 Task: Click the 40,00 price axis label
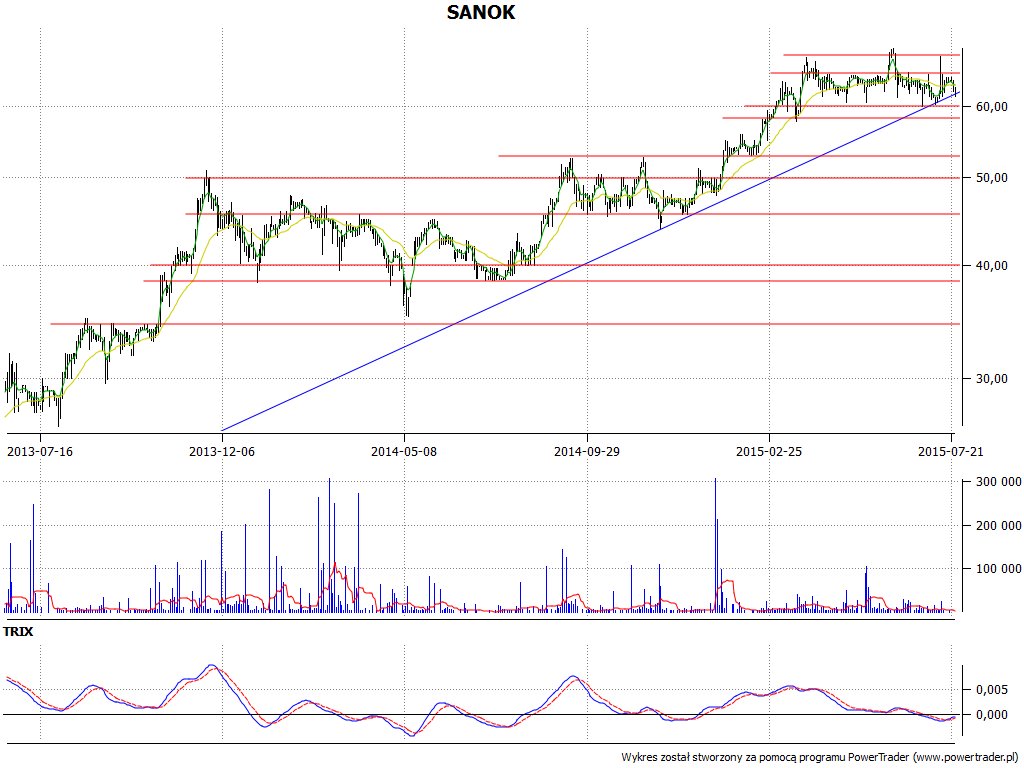991,266
